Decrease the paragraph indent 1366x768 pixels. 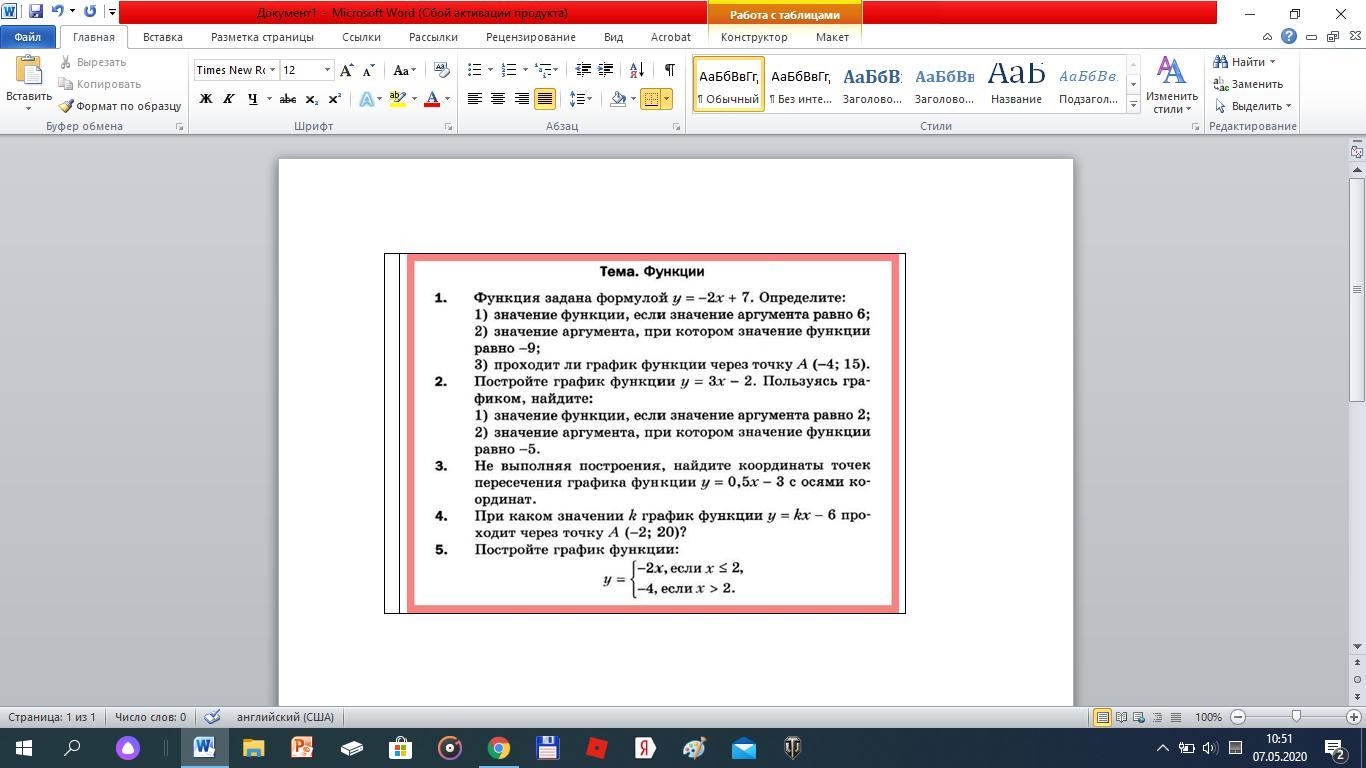pos(583,70)
